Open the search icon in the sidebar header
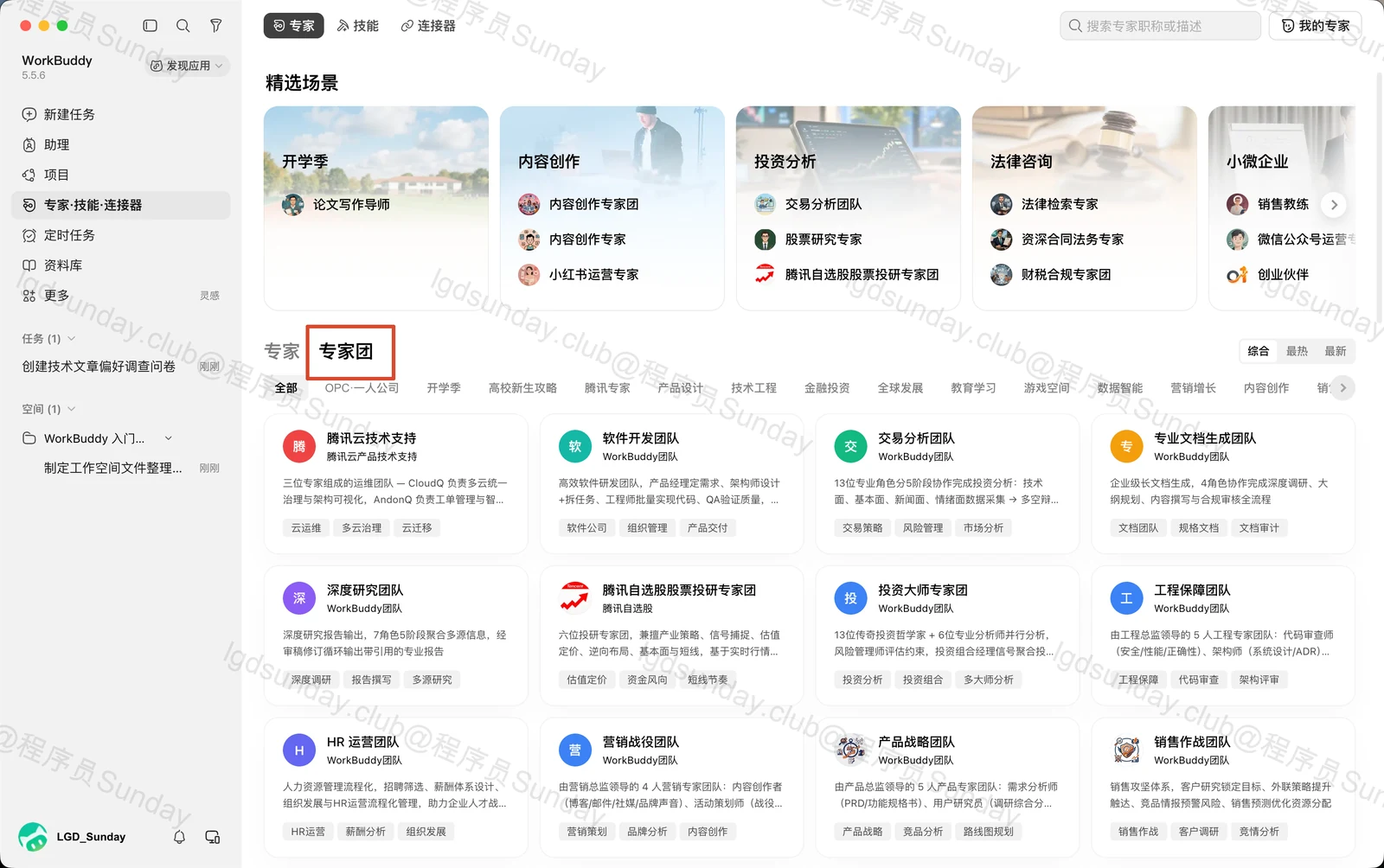Image resolution: width=1384 pixels, height=868 pixels. click(x=183, y=26)
